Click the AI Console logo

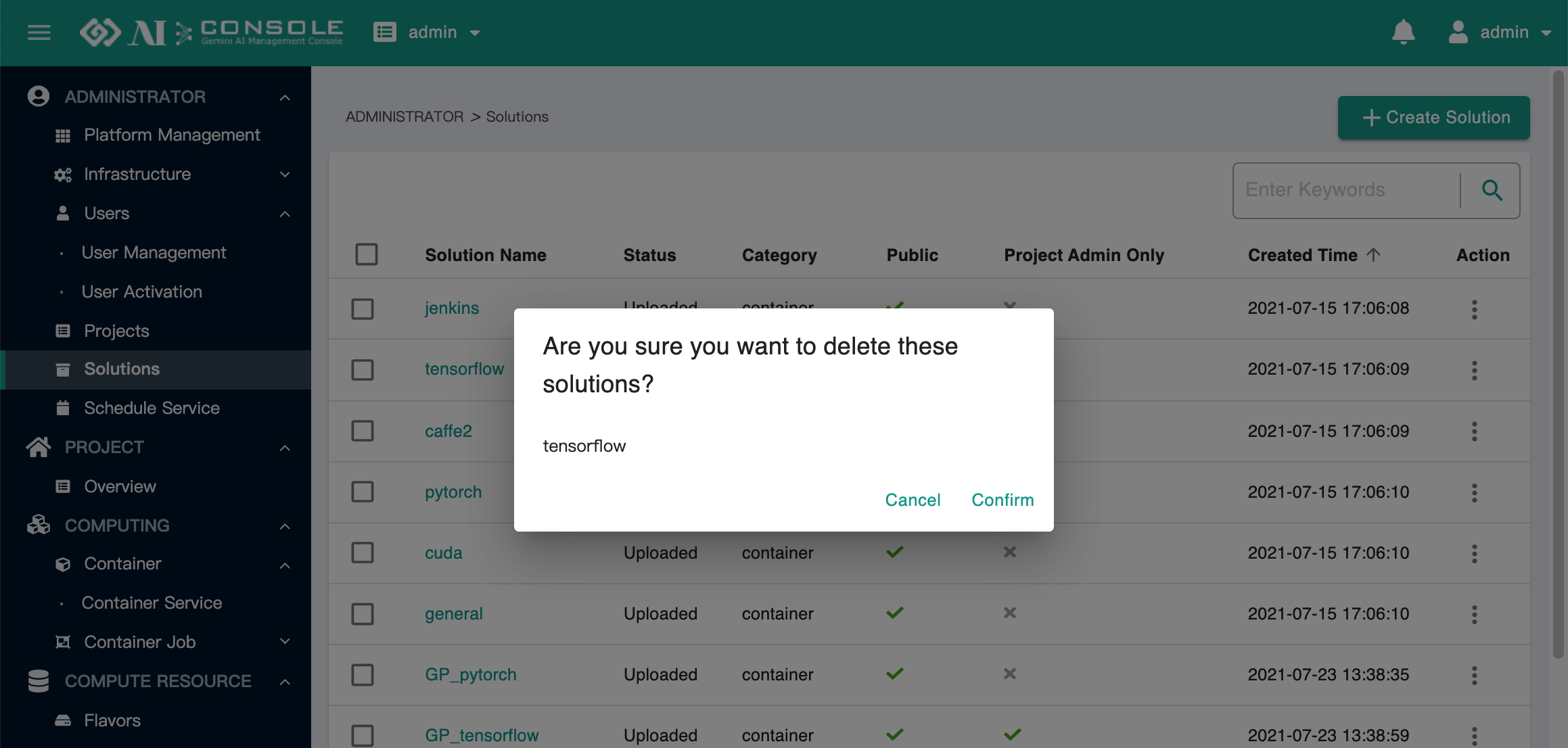tap(211, 32)
